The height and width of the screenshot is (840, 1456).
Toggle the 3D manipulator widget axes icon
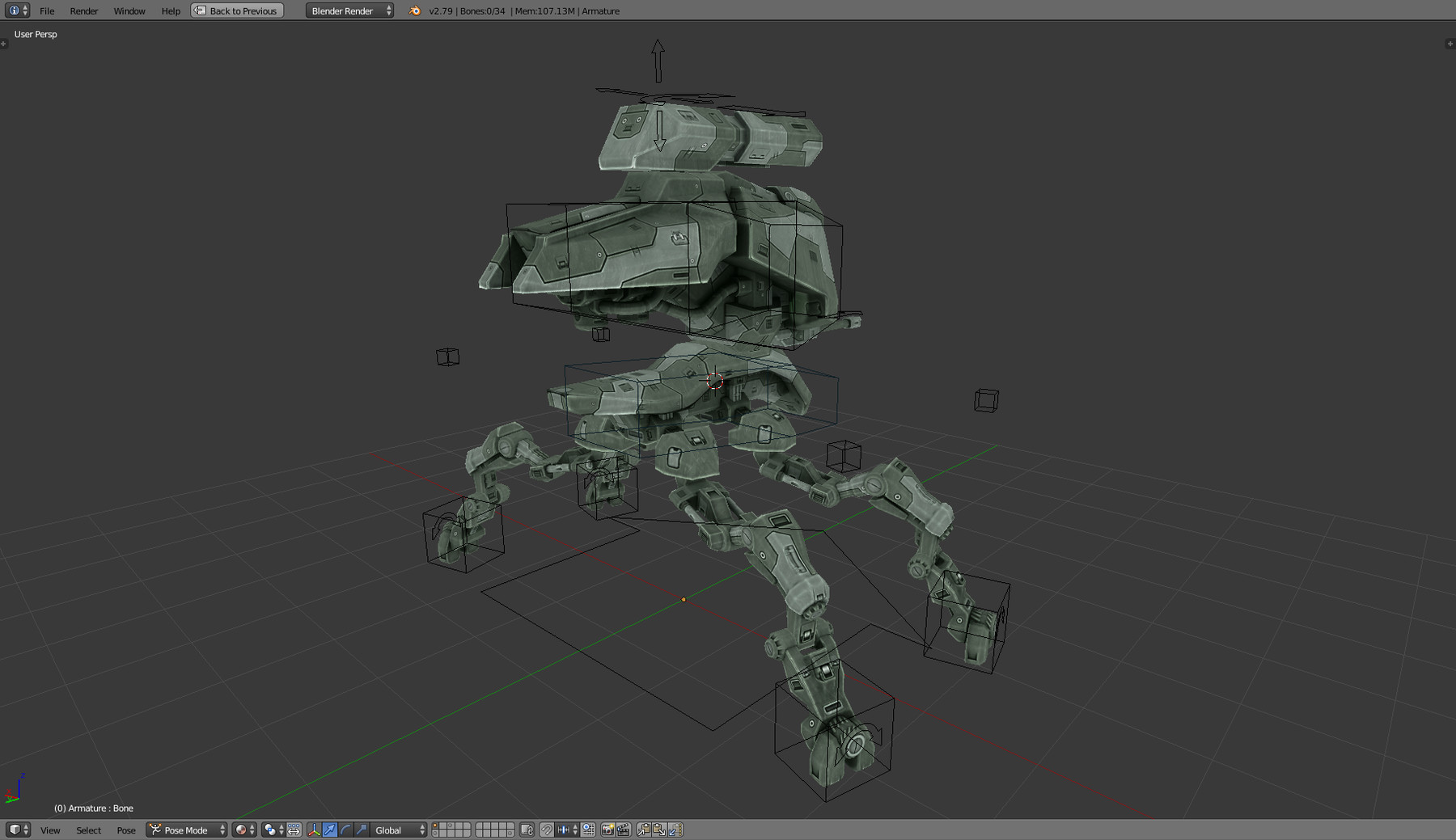tap(315, 830)
